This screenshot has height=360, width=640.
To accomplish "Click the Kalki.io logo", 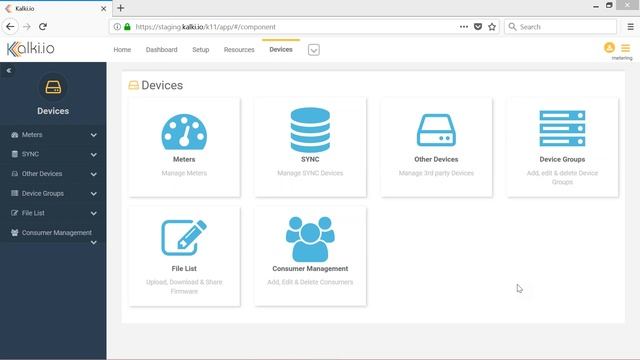I will (x=31, y=49).
